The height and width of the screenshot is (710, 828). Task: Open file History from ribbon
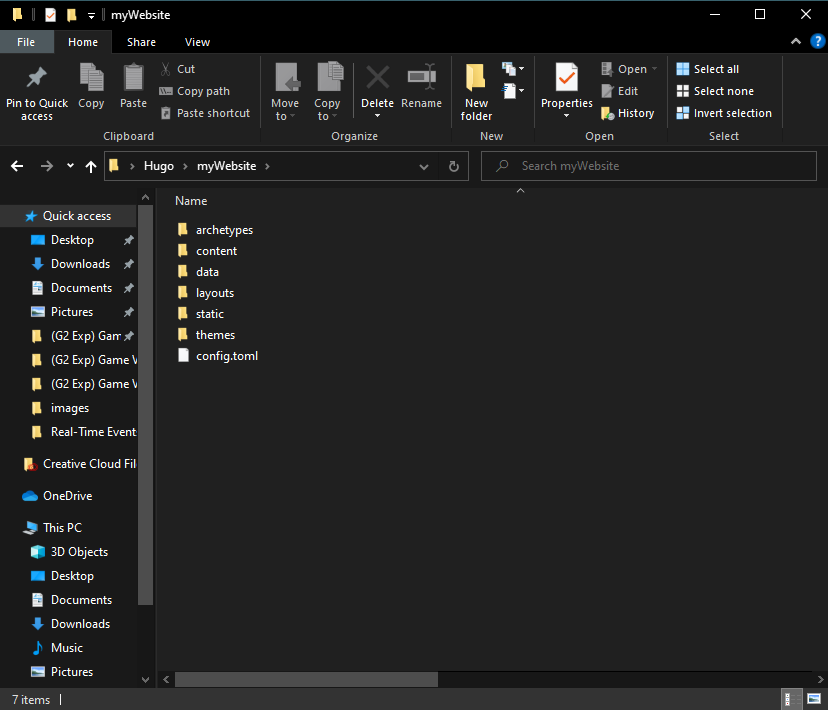click(628, 113)
